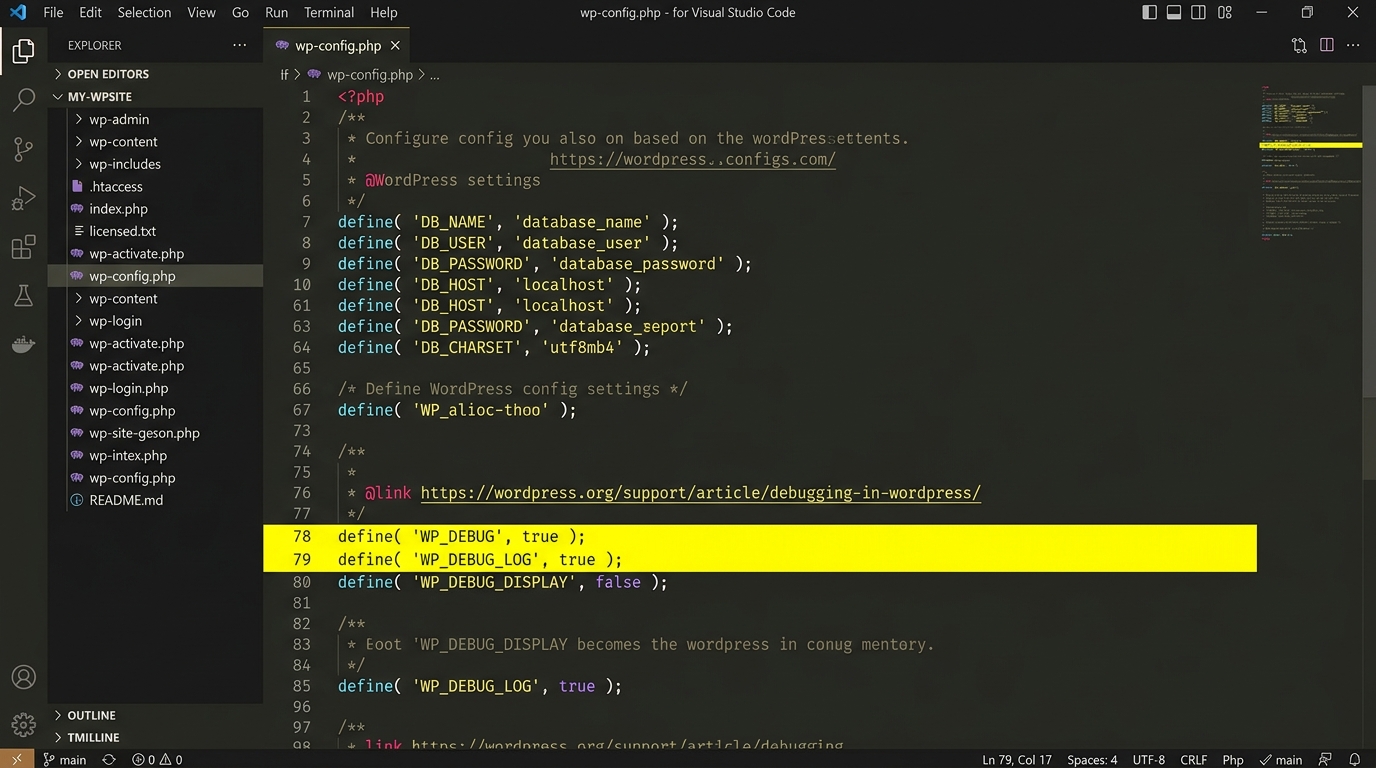Open the Terminal menu
Image resolution: width=1376 pixels, height=768 pixels.
[329, 12]
